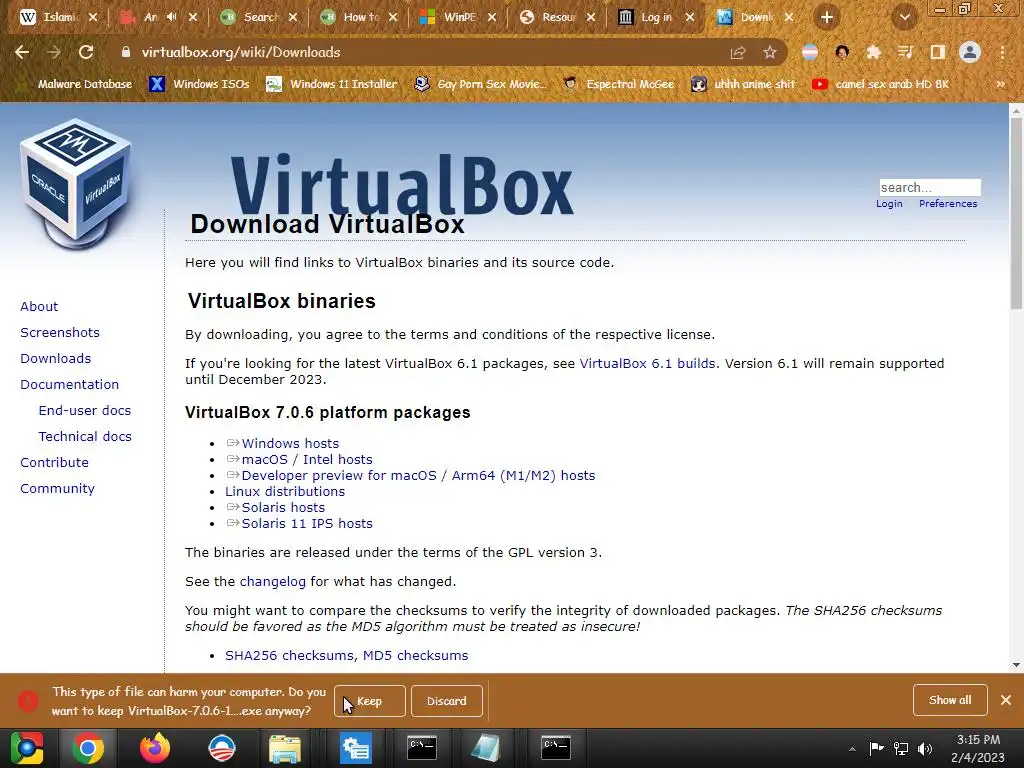1024x768 pixels.
Task: Close the active Downloads tab
Action: tap(789, 17)
